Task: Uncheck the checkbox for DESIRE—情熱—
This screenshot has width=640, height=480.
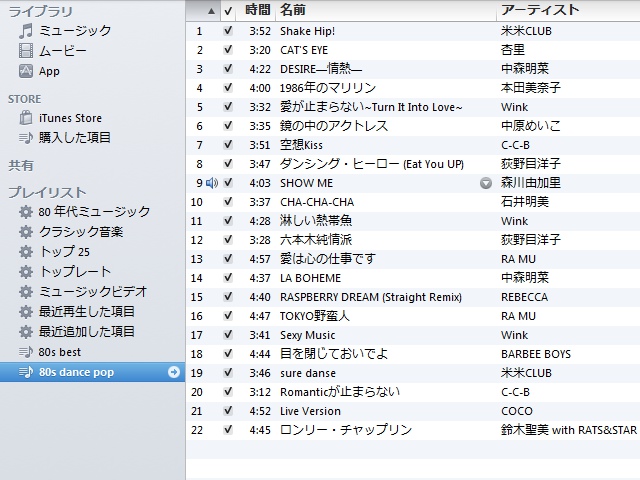Action: (x=228, y=69)
